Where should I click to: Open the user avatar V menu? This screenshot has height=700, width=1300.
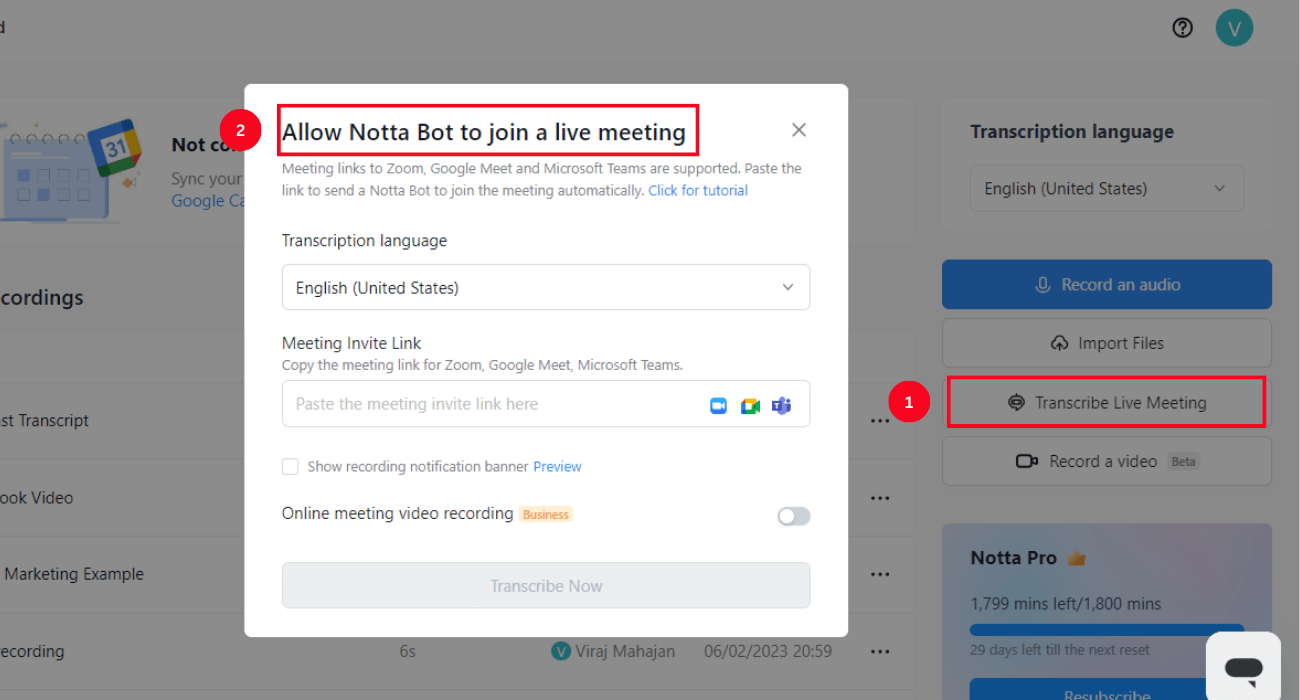1234,28
